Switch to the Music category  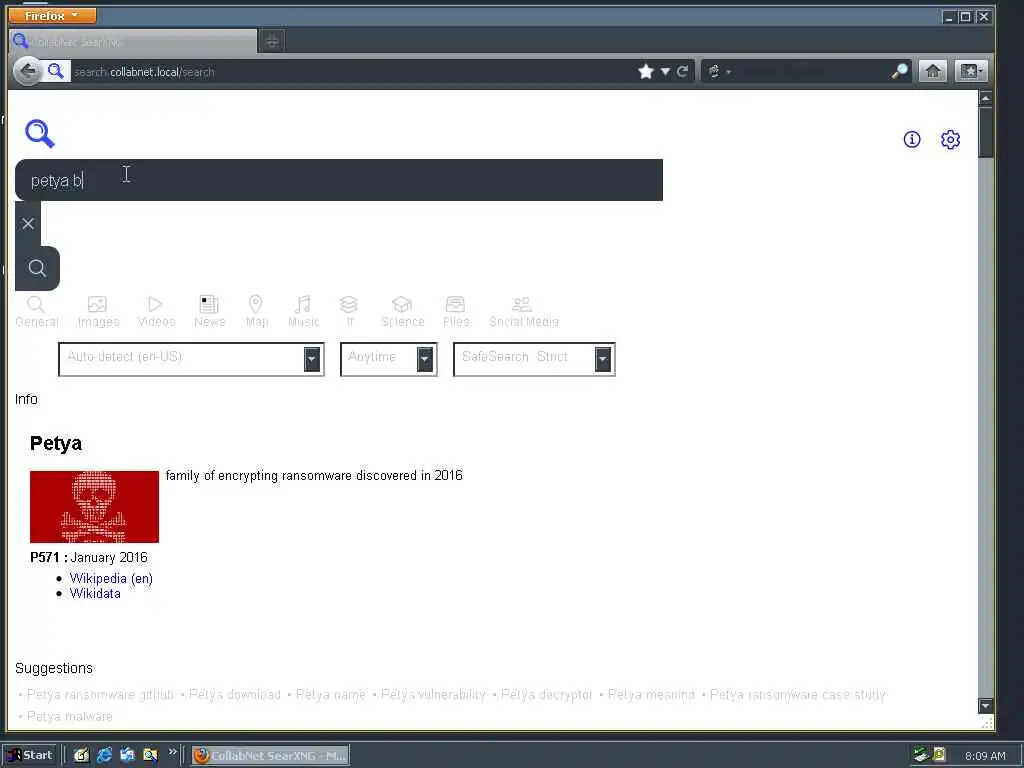pyautogui.click(x=303, y=312)
